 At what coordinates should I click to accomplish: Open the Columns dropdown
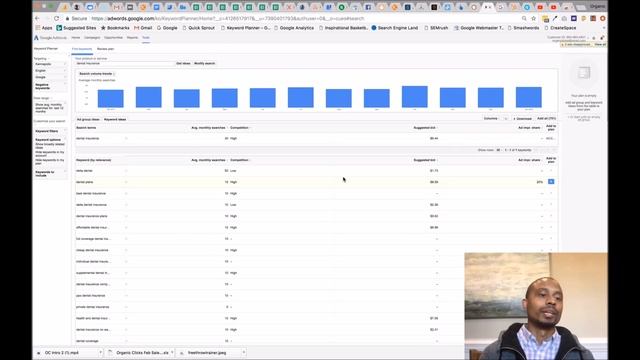495,119
